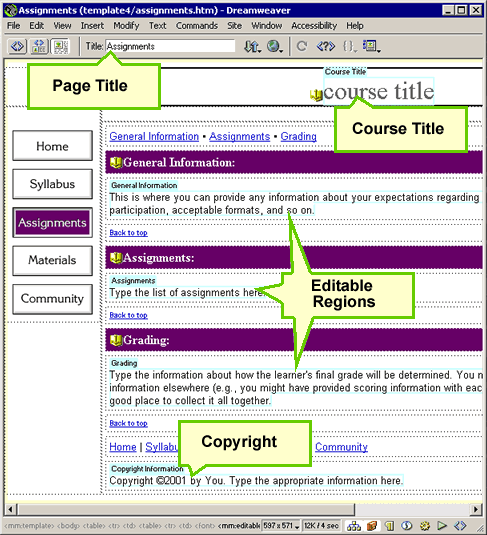The height and width of the screenshot is (535, 487).
Task: Click the Refresh Design View icon
Action: point(302,46)
